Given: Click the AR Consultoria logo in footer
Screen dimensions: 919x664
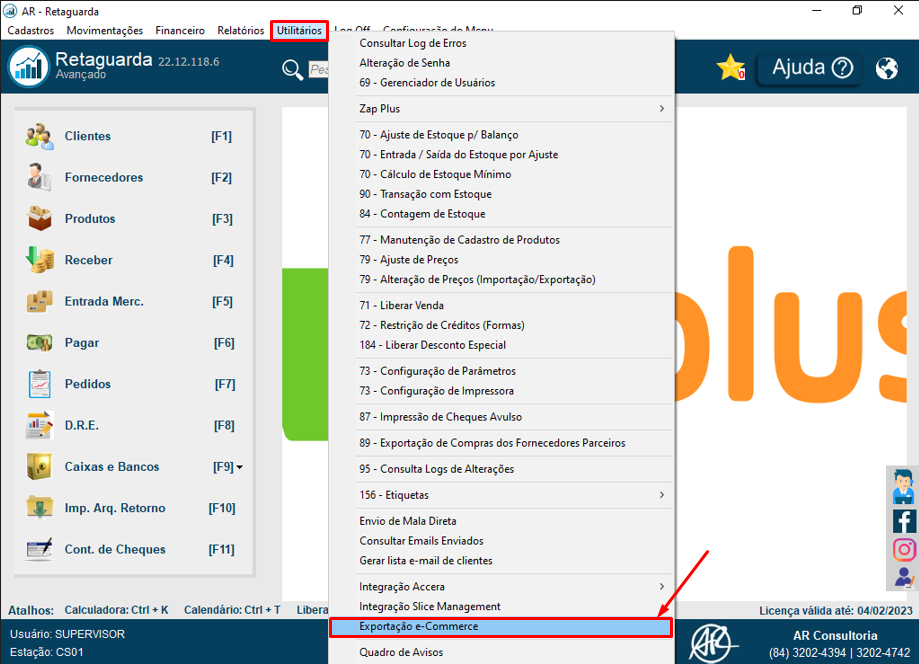Looking at the screenshot, I should (713, 643).
